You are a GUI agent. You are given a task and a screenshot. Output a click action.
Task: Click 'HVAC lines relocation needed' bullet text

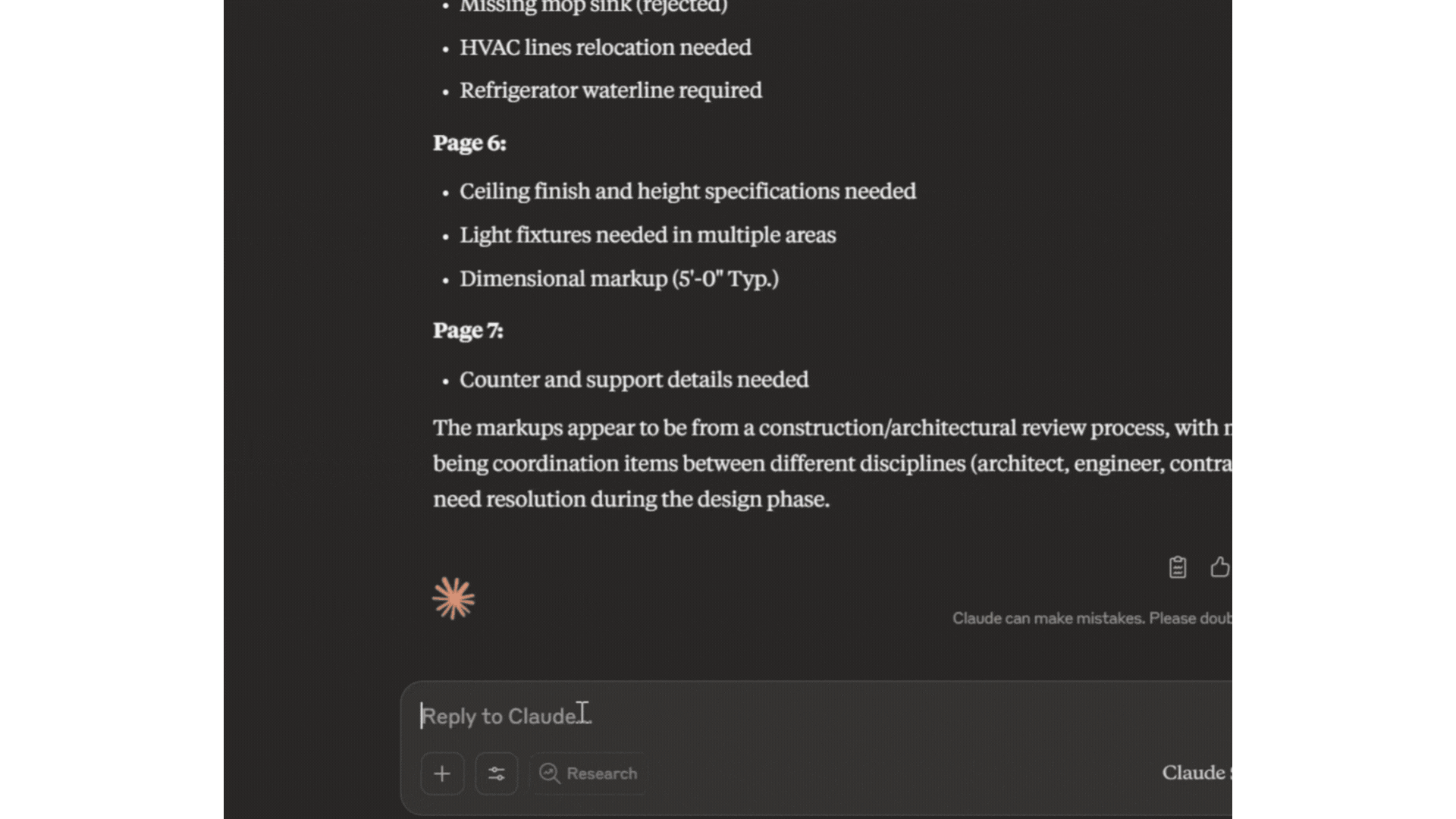(605, 48)
